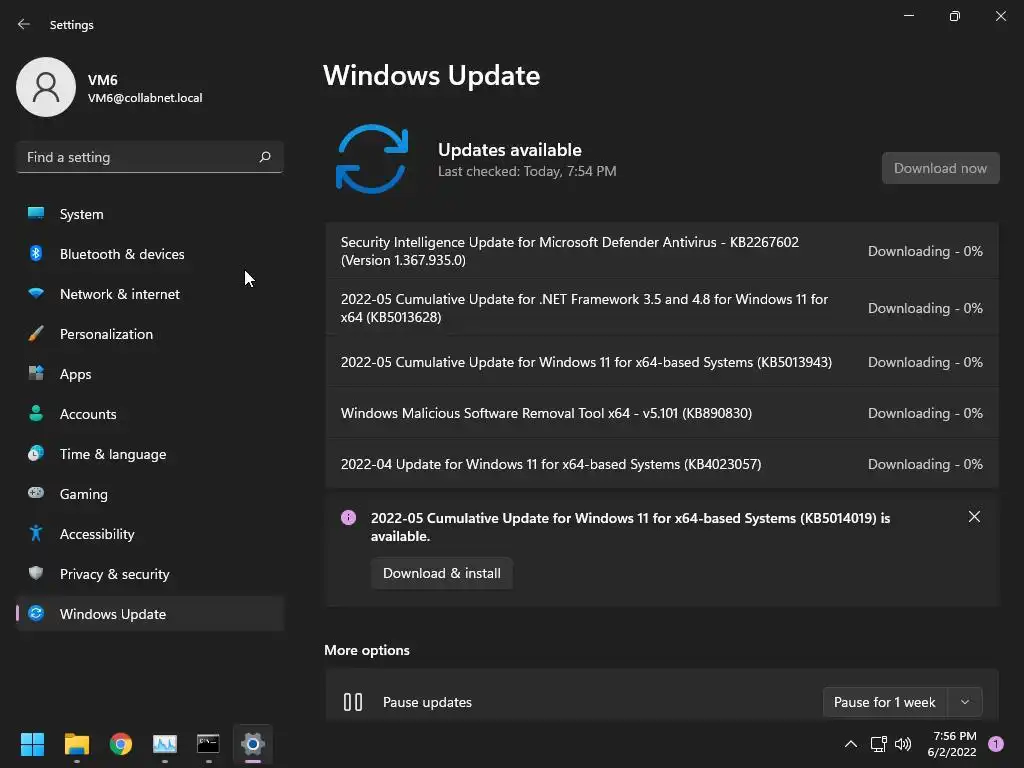The height and width of the screenshot is (768, 1024).
Task: Click the network tray icon
Action: tap(878, 744)
